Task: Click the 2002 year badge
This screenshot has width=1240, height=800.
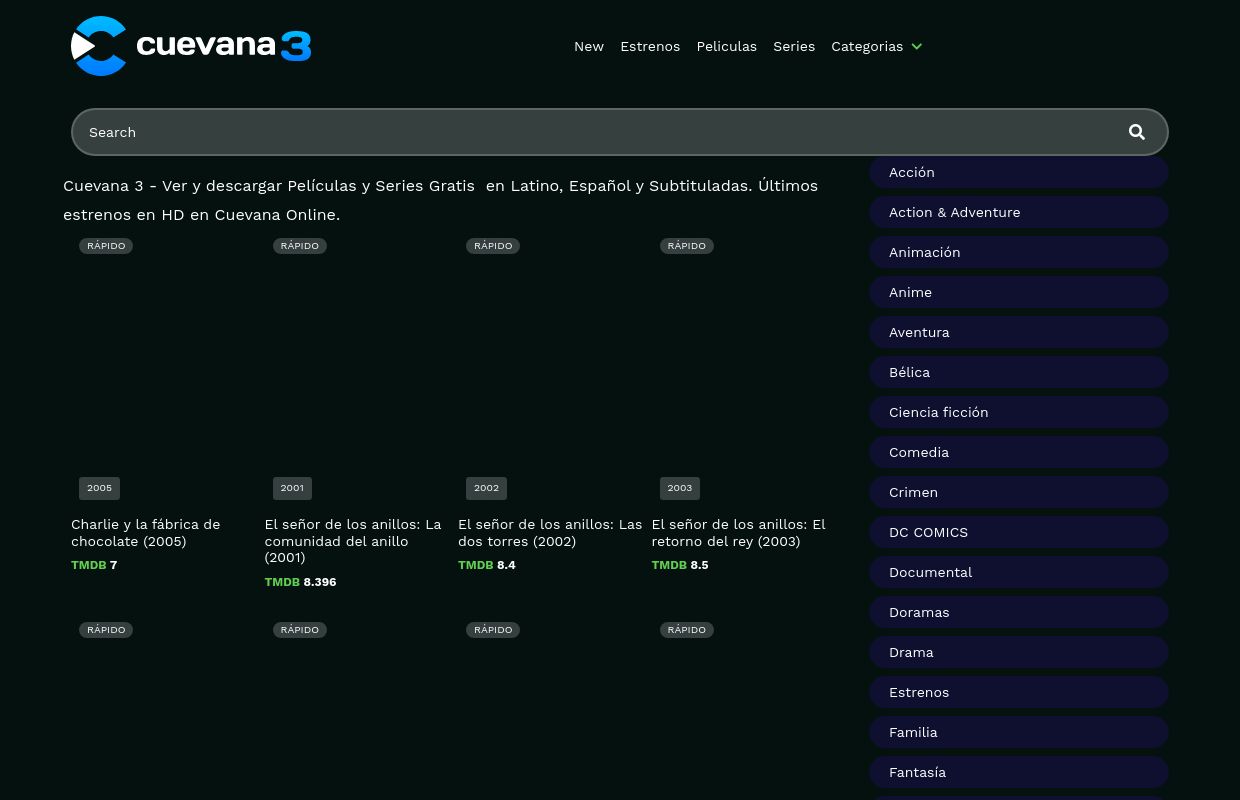Action: pos(486,488)
